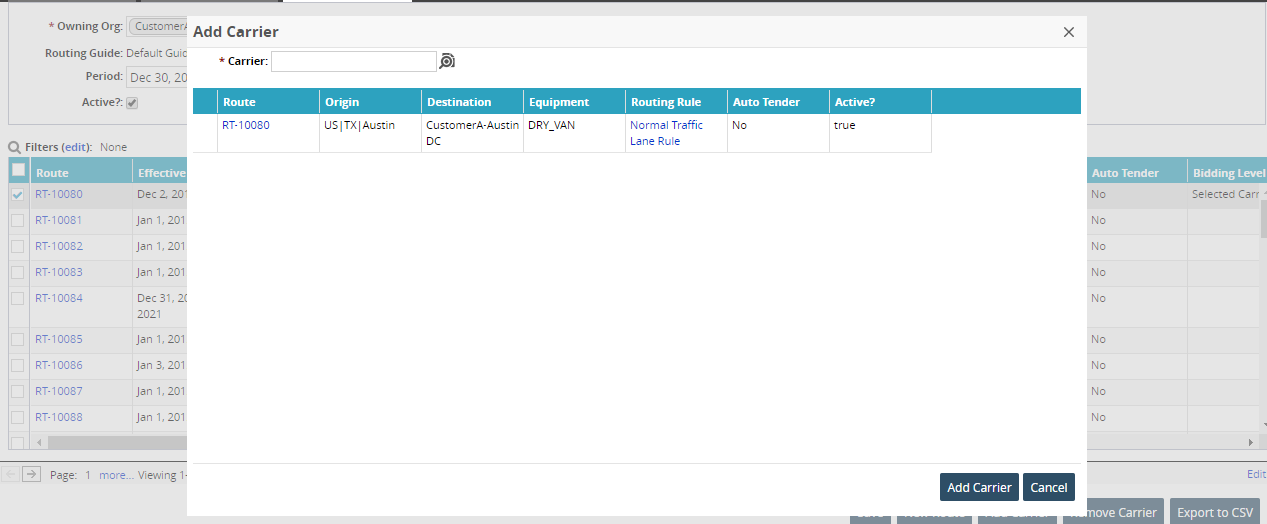The height and width of the screenshot is (524, 1267).
Task: Sort by the Route column in the dialog
Action: click(268, 102)
